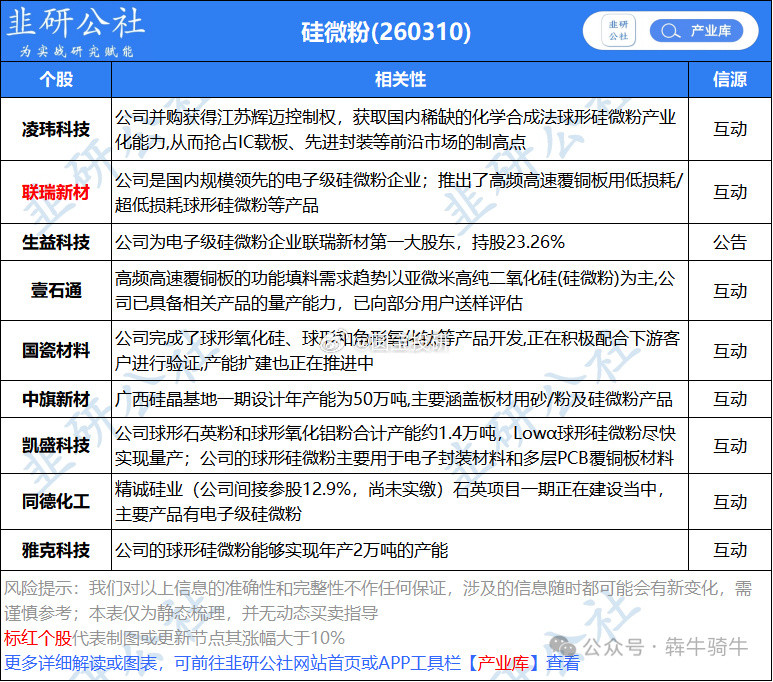Select stock name 凌玮科技
This screenshot has width=773, height=682.
point(56,129)
